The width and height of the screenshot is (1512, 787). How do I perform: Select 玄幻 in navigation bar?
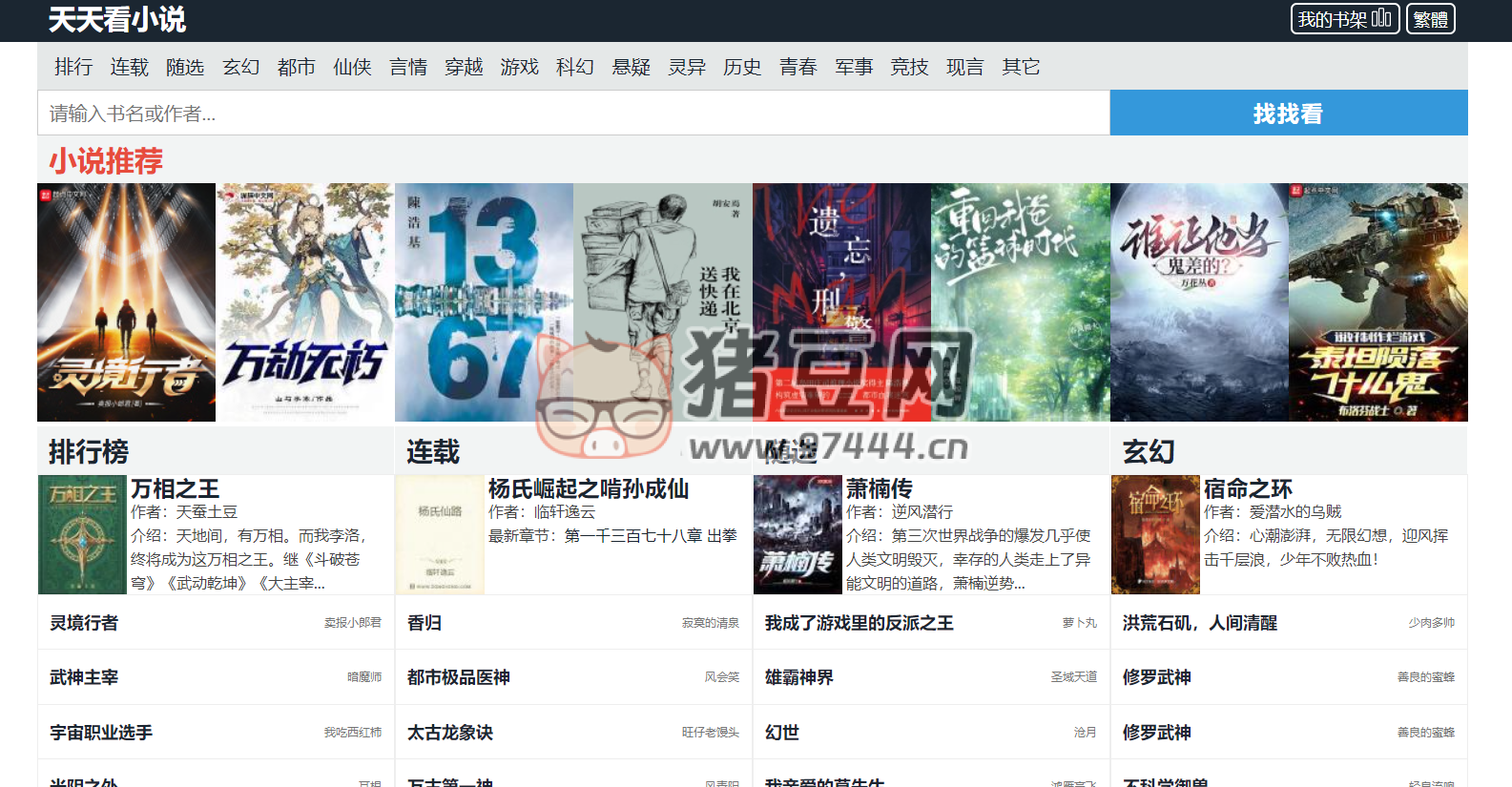(x=240, y=67)
